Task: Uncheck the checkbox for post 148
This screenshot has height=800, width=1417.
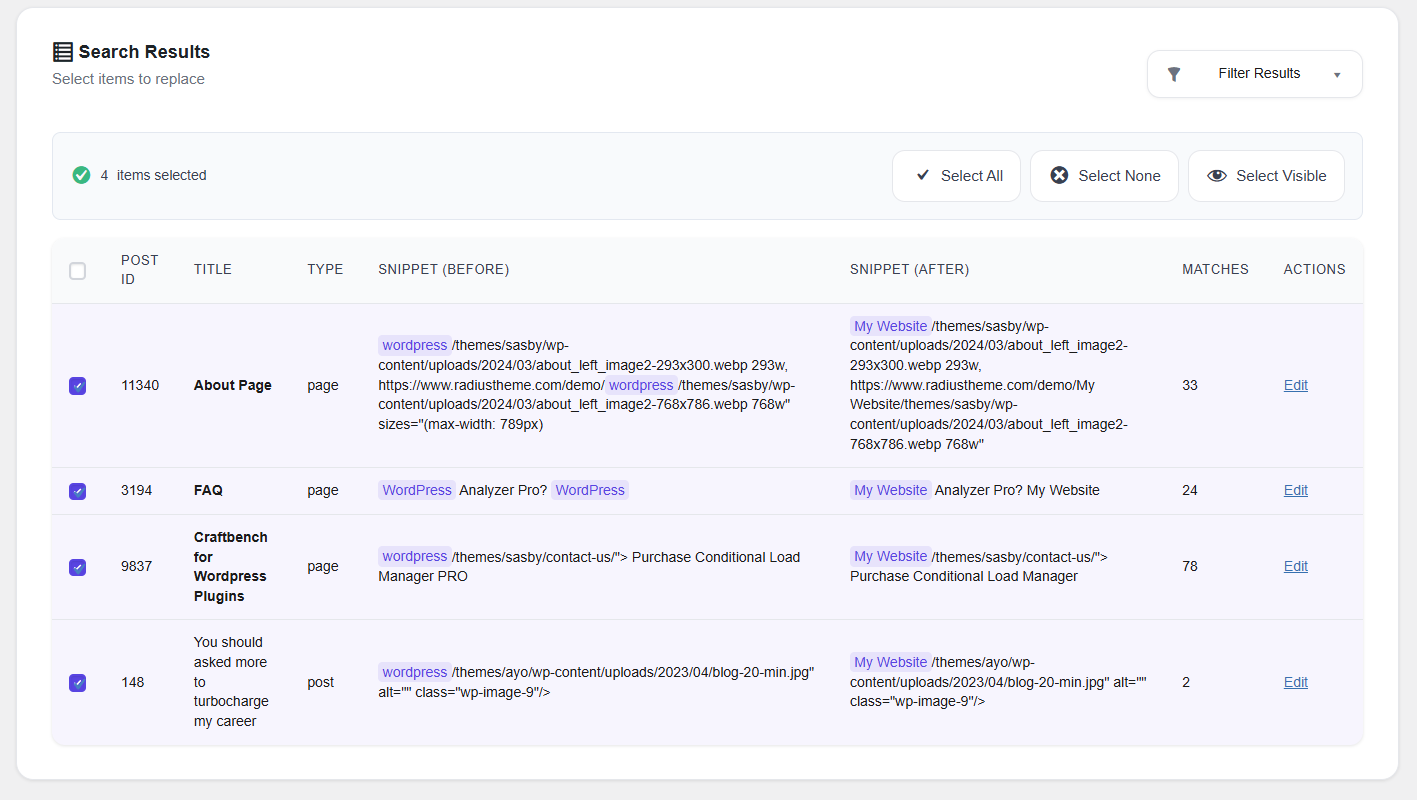Action: [x=77, y=683]
